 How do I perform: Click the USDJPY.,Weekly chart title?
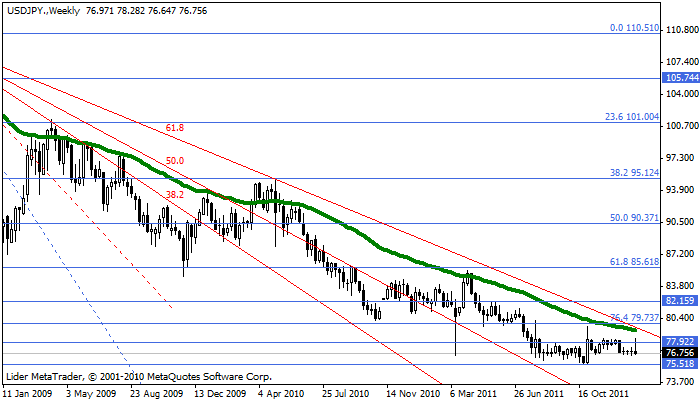(x=43, y=11)
